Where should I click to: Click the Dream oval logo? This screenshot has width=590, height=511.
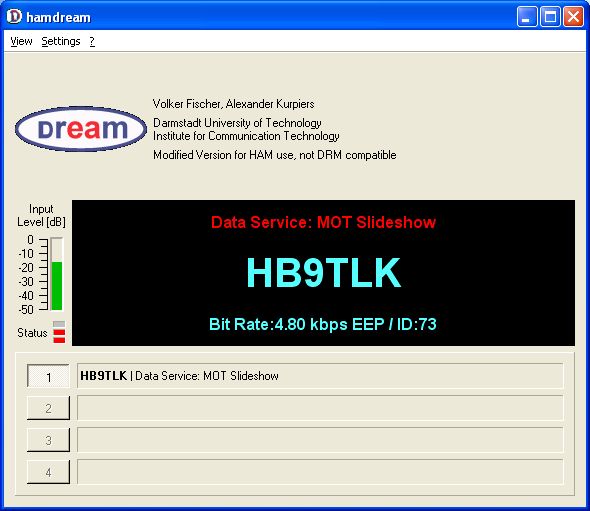pos(81,129)
